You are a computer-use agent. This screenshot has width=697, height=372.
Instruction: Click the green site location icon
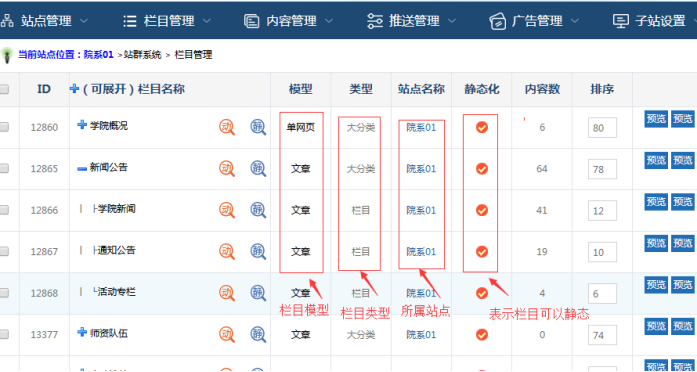pyautogui.click(x=7, y=55)
